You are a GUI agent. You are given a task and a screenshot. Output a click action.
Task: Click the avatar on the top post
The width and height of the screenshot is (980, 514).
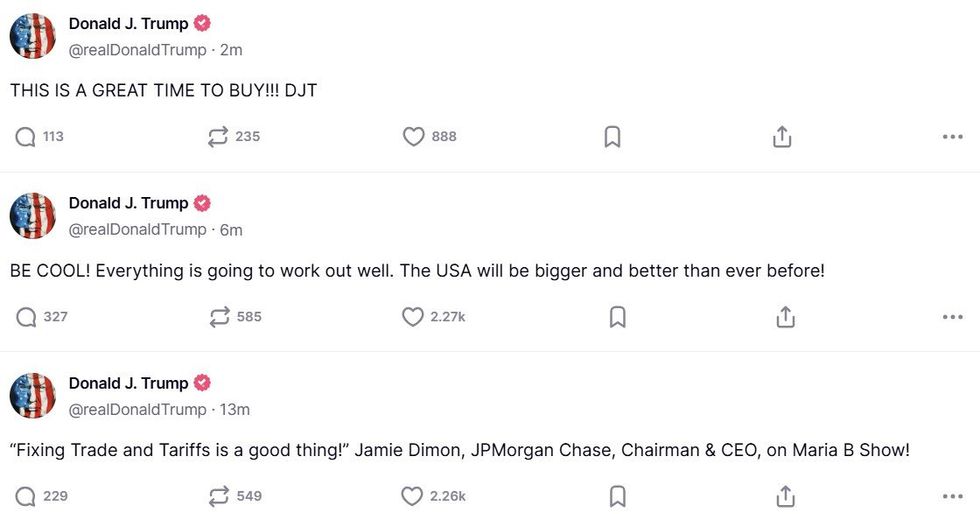tap(32, 37)
